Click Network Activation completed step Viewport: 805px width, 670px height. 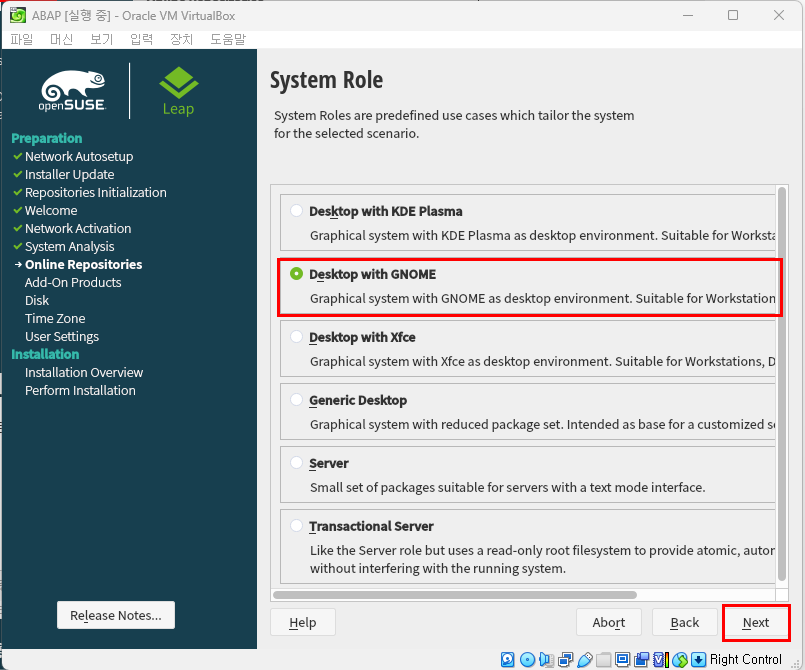coord(78,228)
